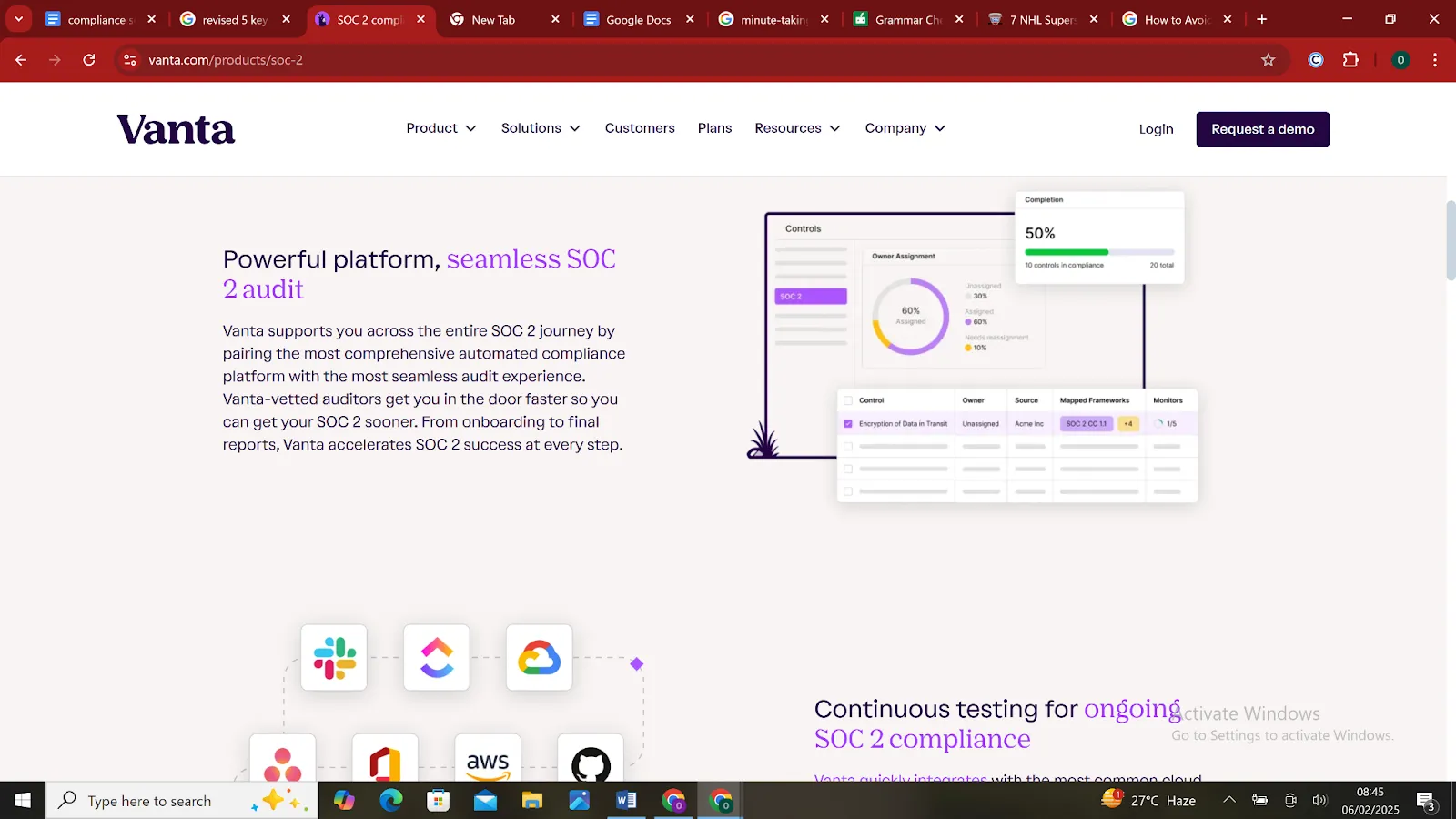The image size is (1456, 819).
Task: Click the GitHub integration icon
Action: tap(591, 760)
